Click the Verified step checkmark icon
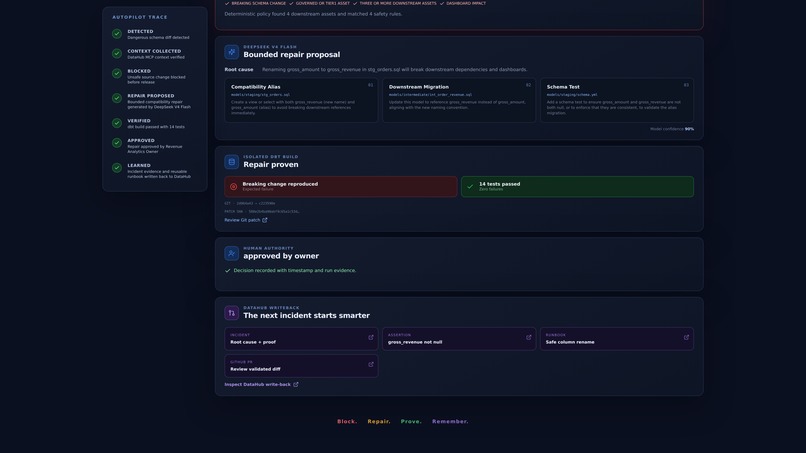 click(x=117, y=123)
